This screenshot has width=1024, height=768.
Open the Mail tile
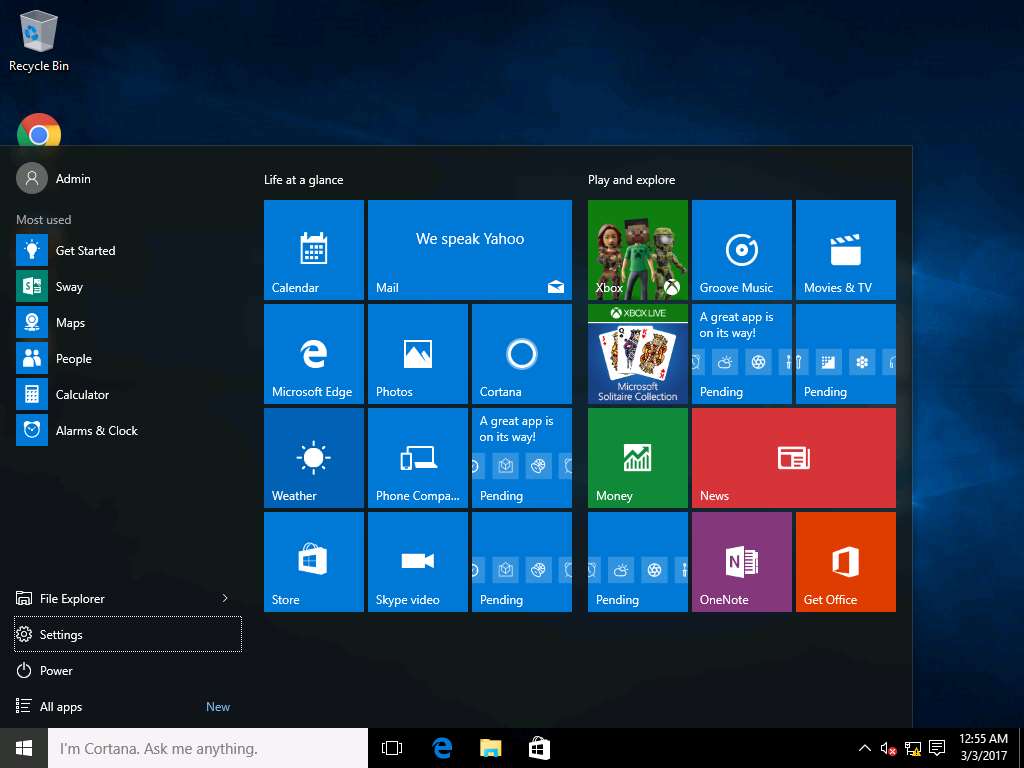(x=470, y=249)
